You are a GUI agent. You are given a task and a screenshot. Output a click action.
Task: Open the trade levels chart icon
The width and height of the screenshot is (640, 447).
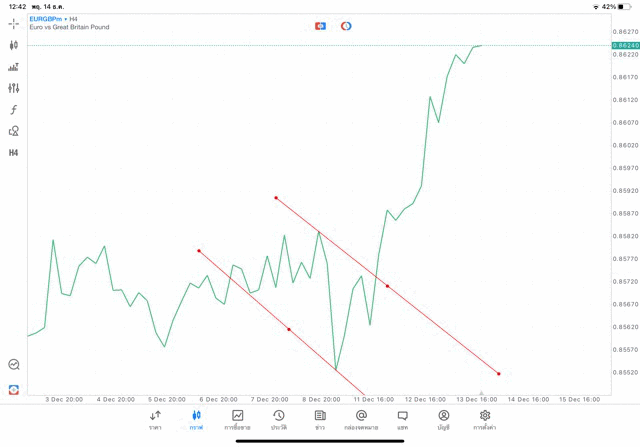14,67
